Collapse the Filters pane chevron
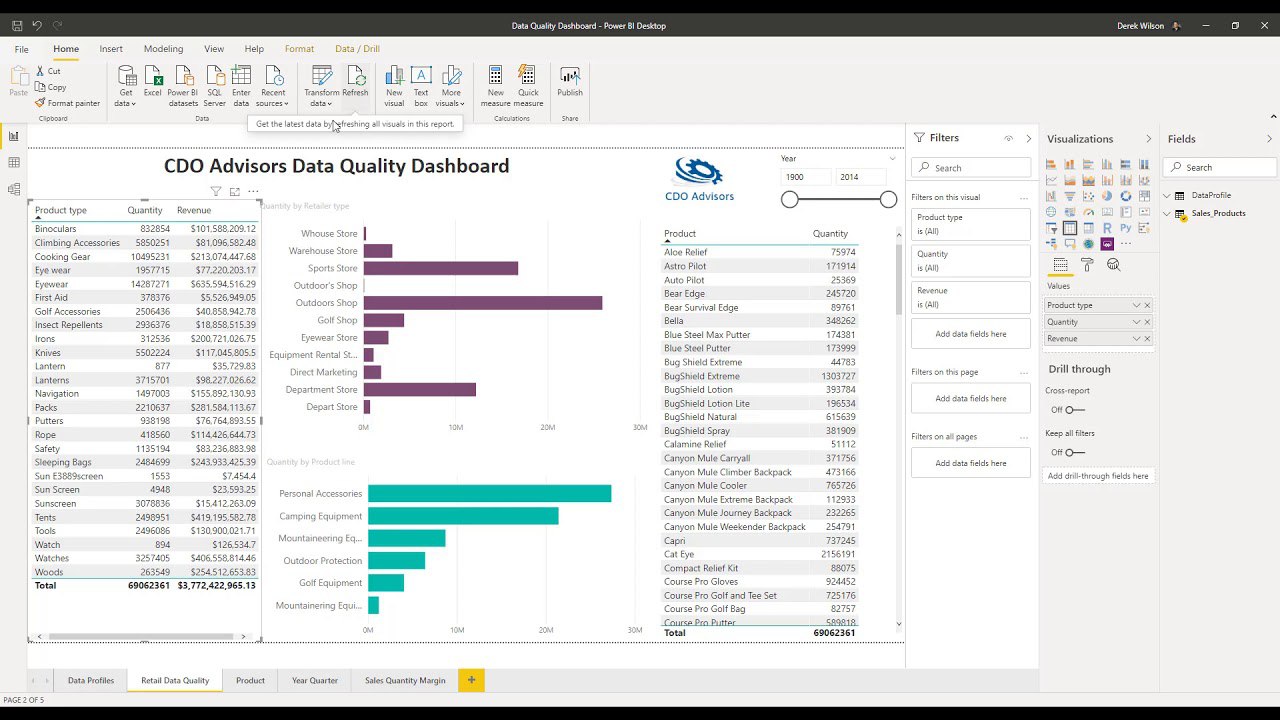 [1028, 138]
